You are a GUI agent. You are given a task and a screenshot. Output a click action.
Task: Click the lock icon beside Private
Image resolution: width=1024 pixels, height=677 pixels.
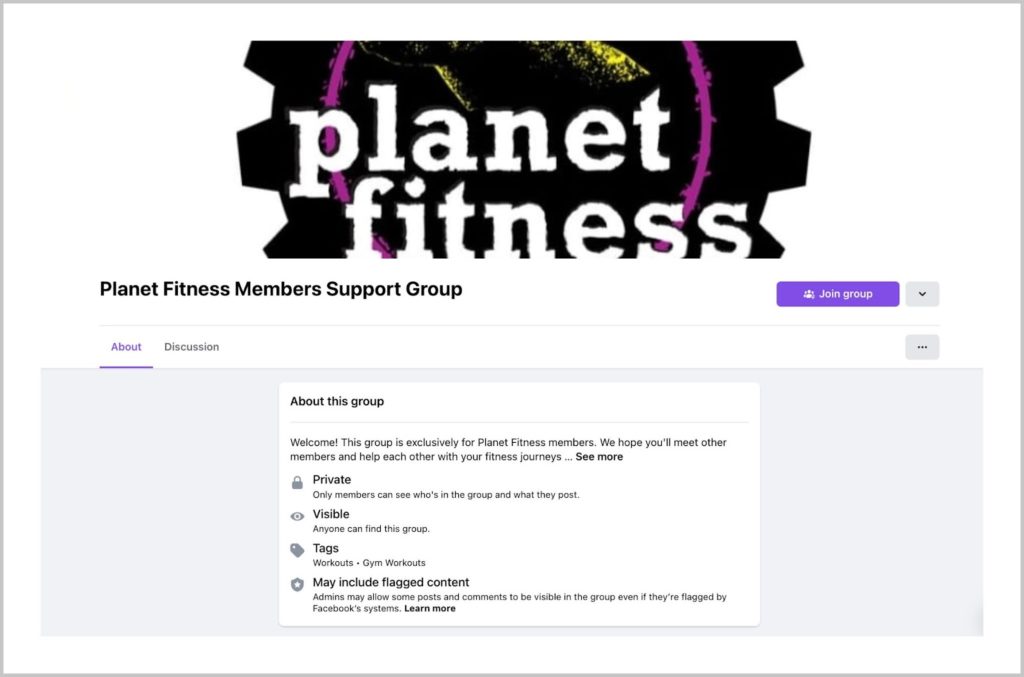point(297,483)
